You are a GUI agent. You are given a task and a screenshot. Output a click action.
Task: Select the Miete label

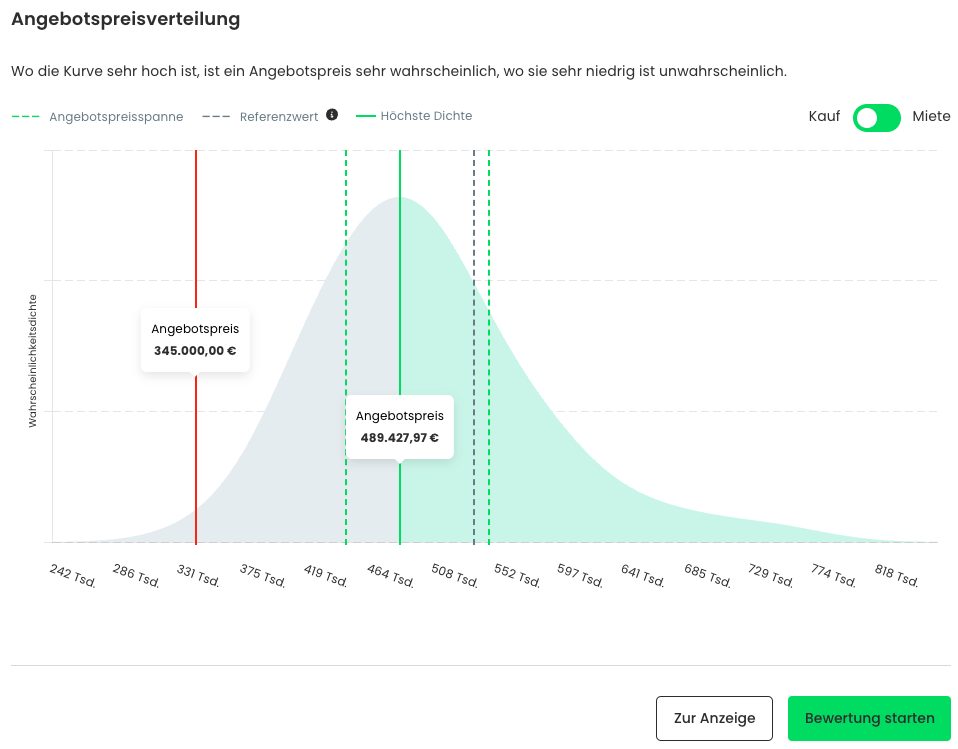pos(931,117)
